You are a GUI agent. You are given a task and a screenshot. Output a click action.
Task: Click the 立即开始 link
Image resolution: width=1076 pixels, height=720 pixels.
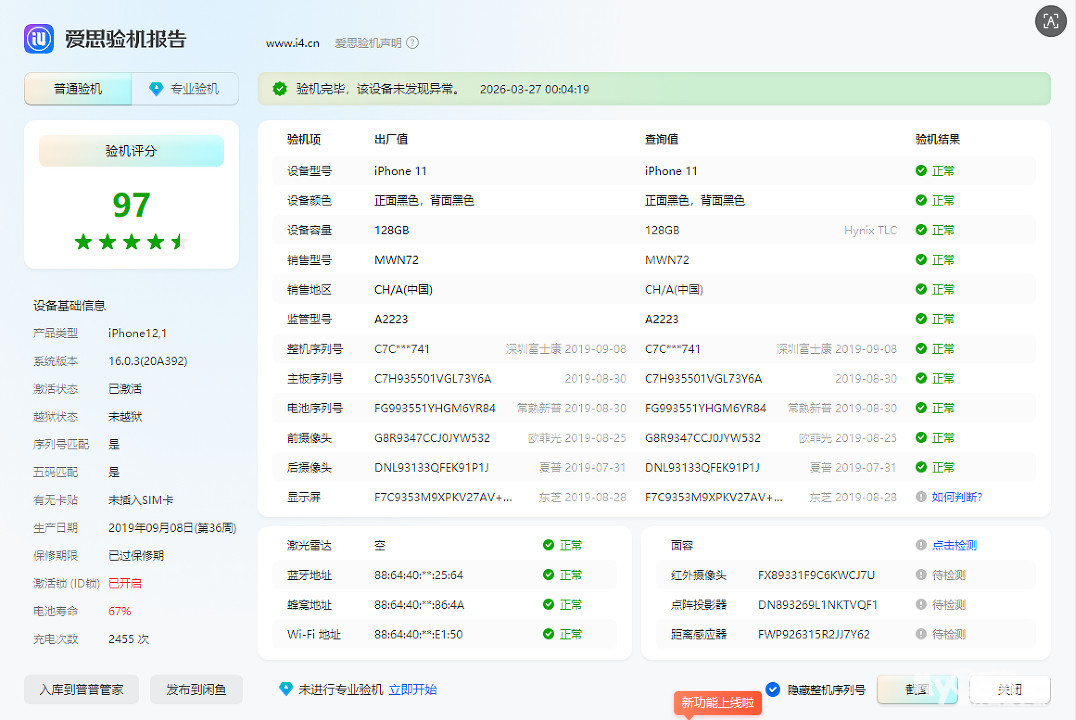click(x=413, y=689)
